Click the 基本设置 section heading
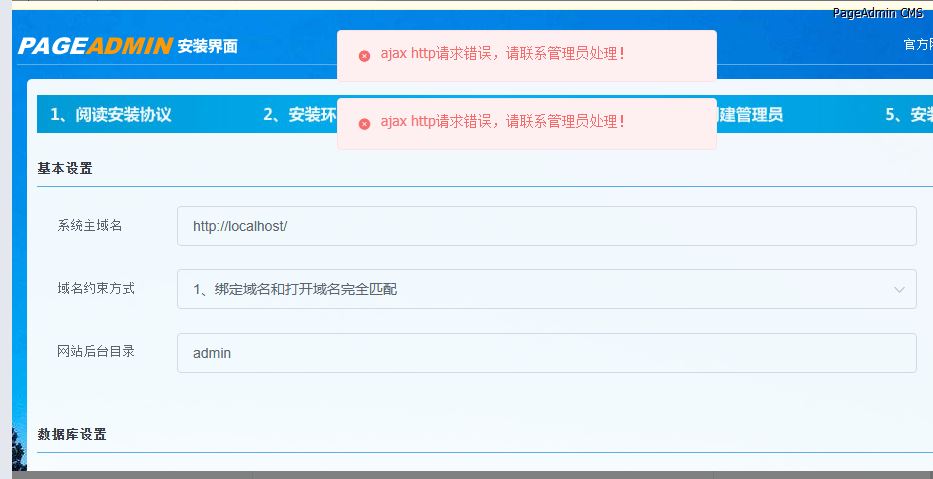933x479 pixels. click(x=65, y=168)
